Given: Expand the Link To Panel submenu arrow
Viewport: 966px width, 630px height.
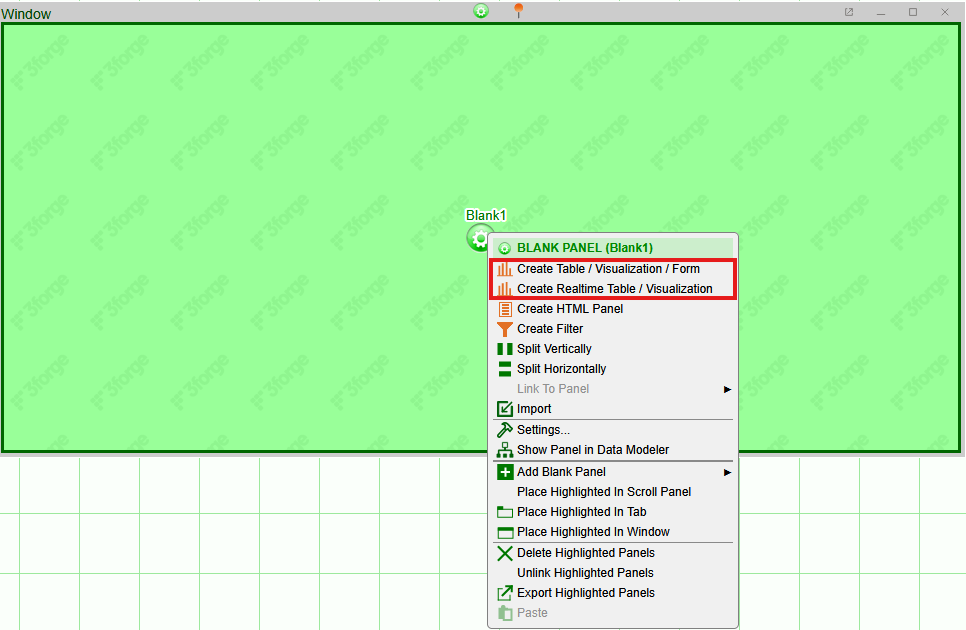Looking at the screenshot, I should (x=728, y=389).
